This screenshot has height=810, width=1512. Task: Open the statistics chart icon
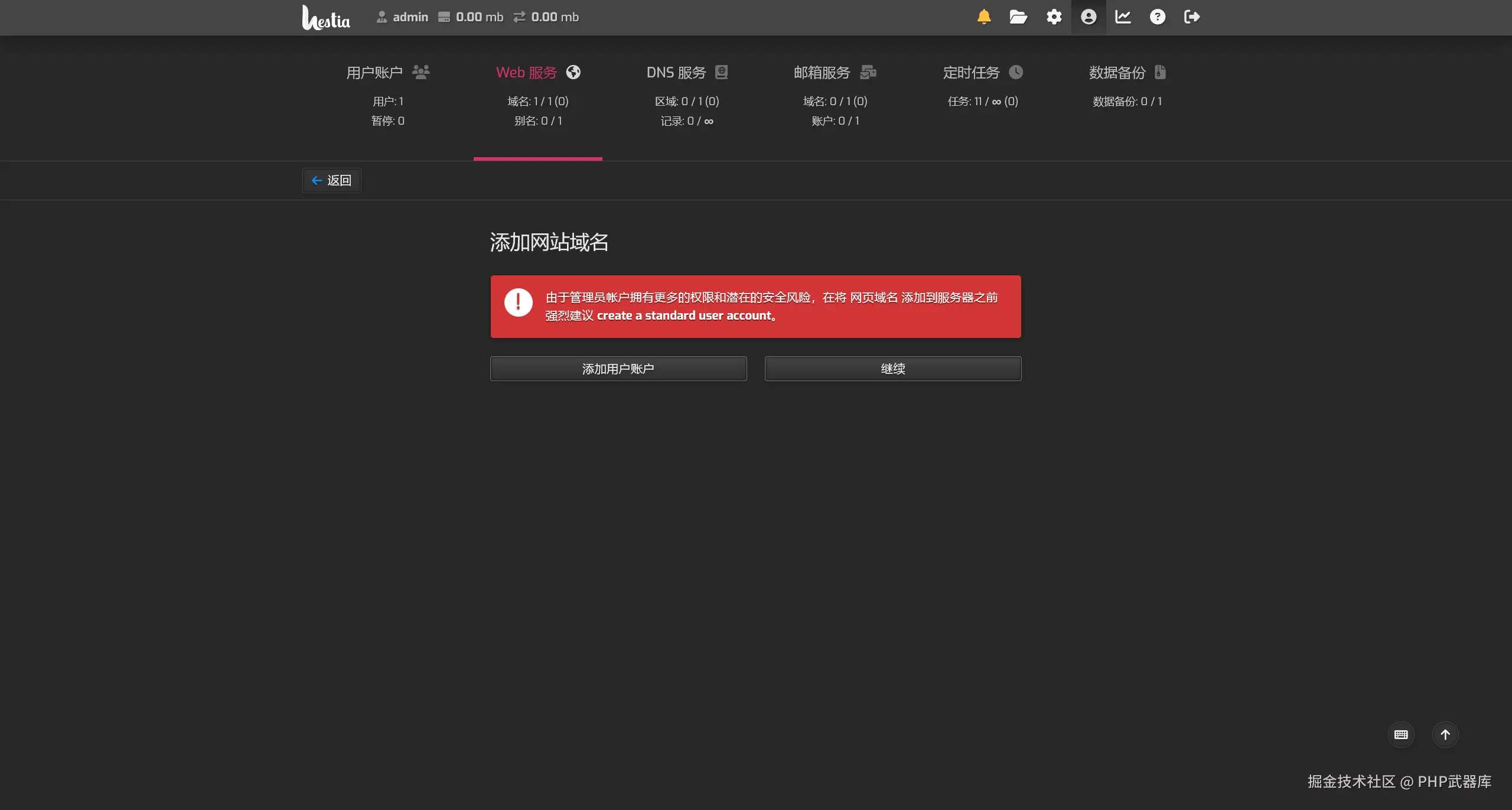point(1123,17)
